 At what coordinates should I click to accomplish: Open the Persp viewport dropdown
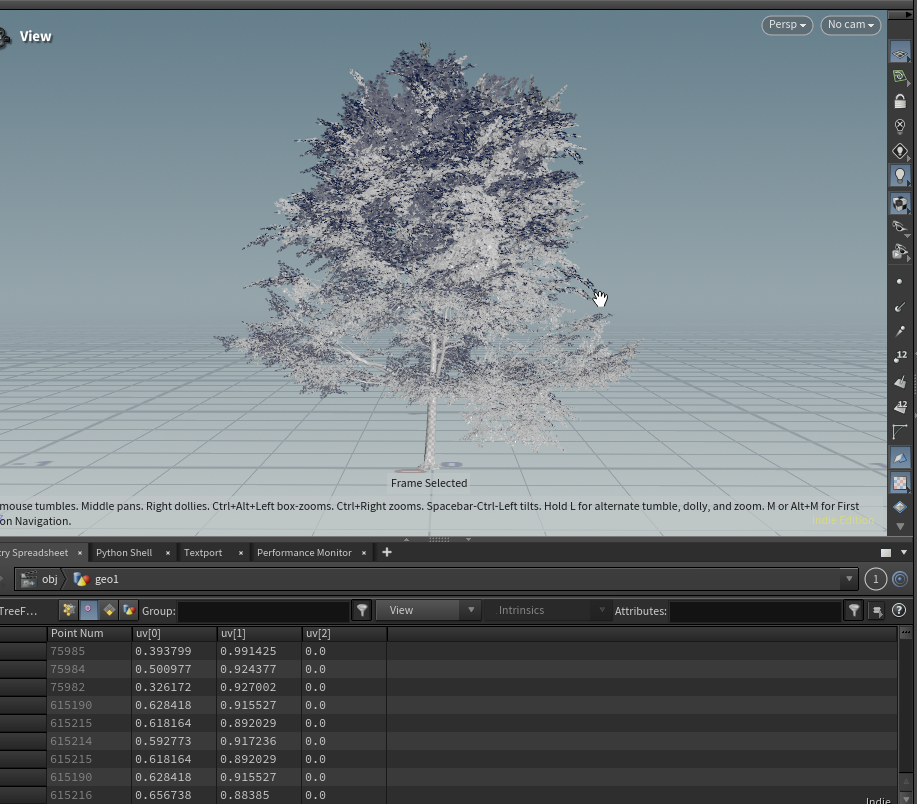click(x=787, y=25)
